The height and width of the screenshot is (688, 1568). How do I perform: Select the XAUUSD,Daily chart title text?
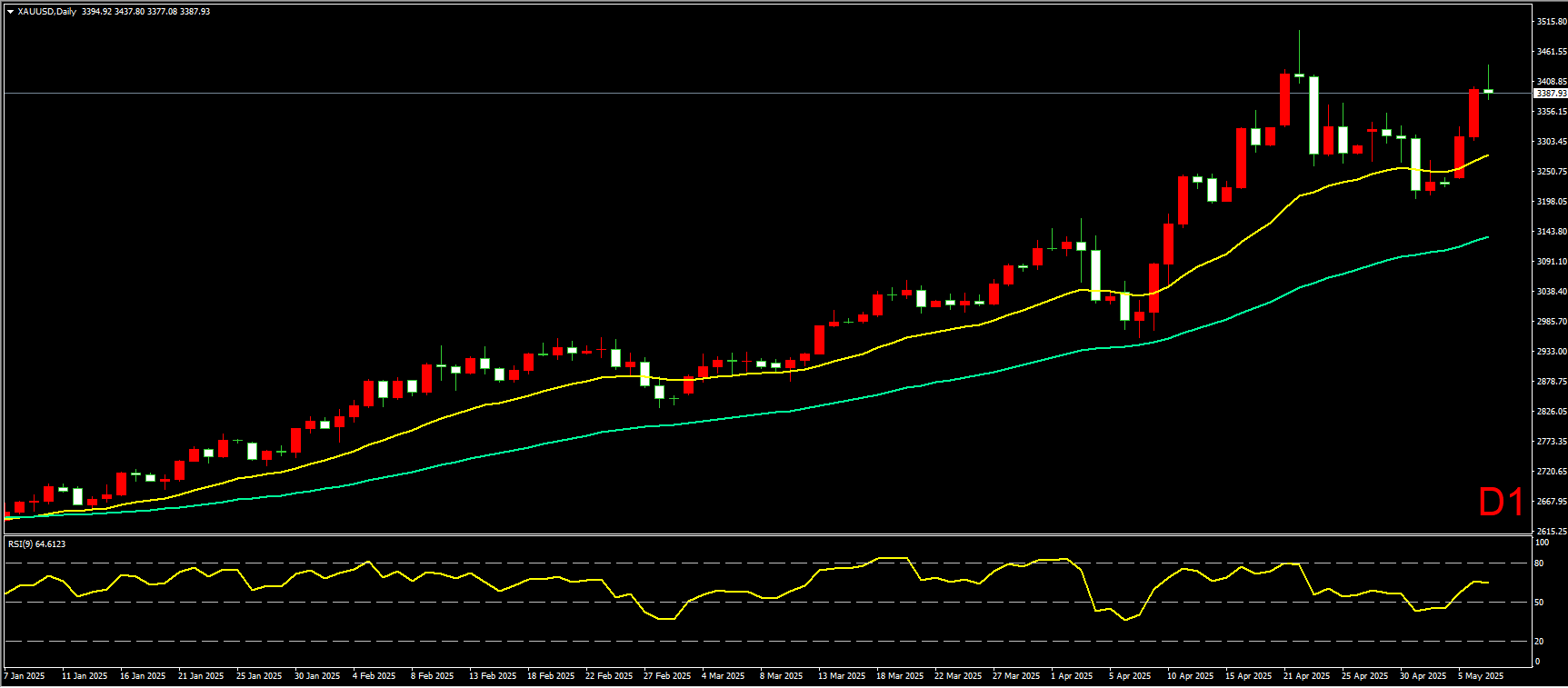46,12
